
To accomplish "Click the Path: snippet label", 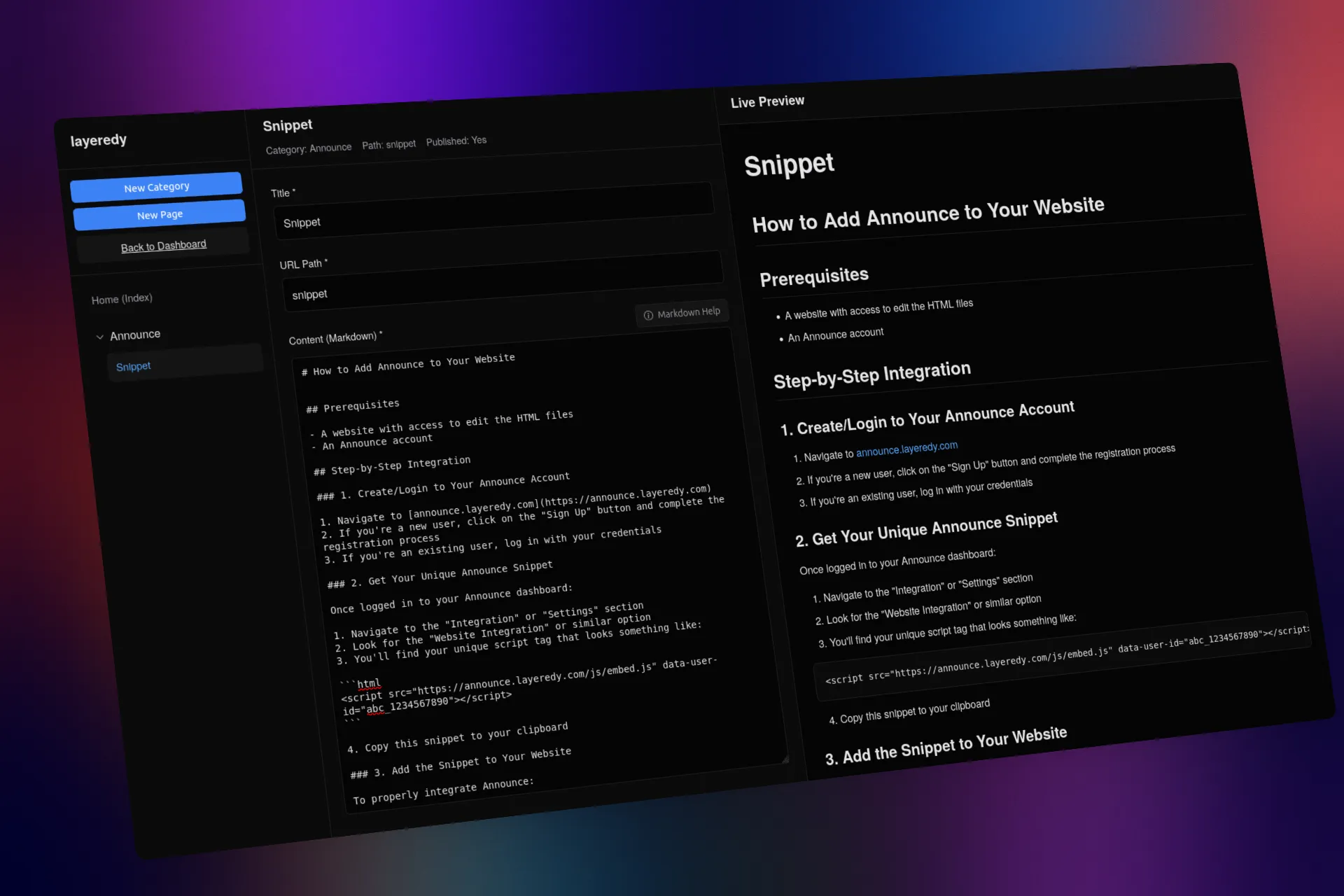I will pyautogui.click(x=389, y=143).
